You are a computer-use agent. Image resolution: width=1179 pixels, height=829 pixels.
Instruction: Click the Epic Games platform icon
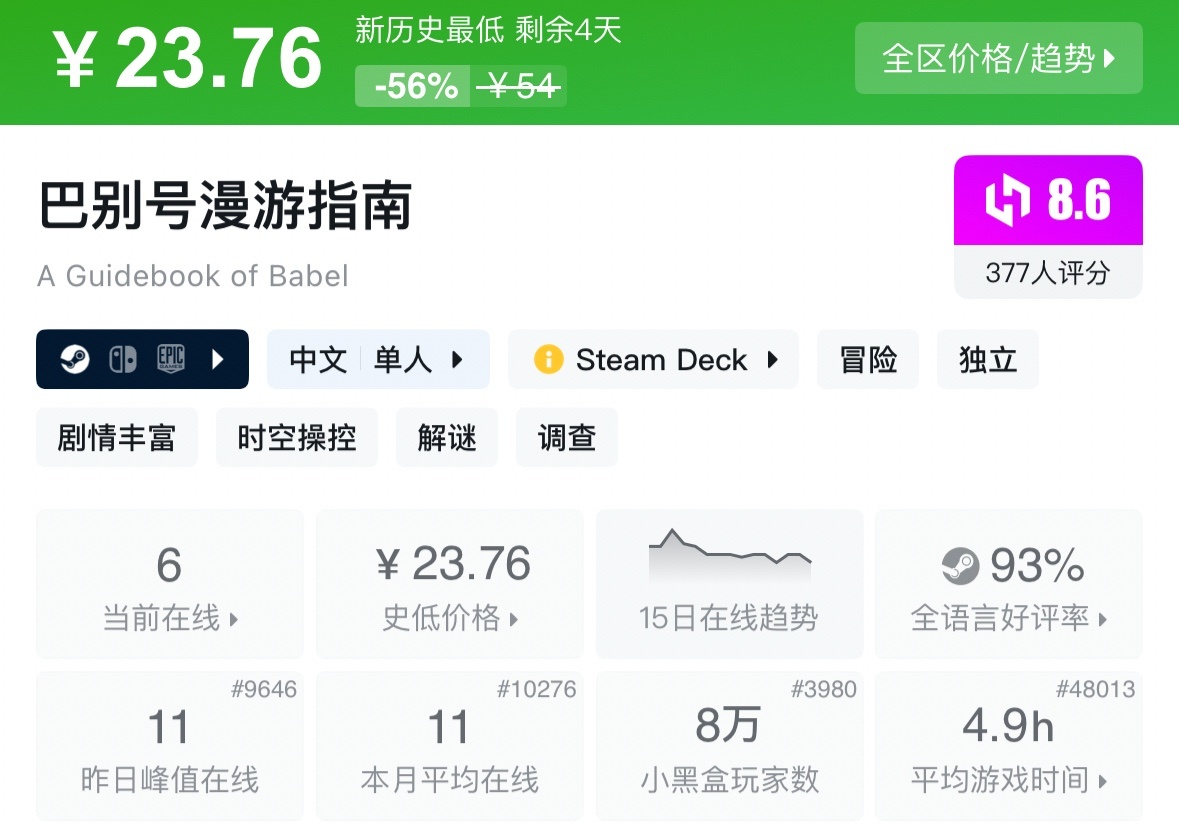tap(171, 359)
